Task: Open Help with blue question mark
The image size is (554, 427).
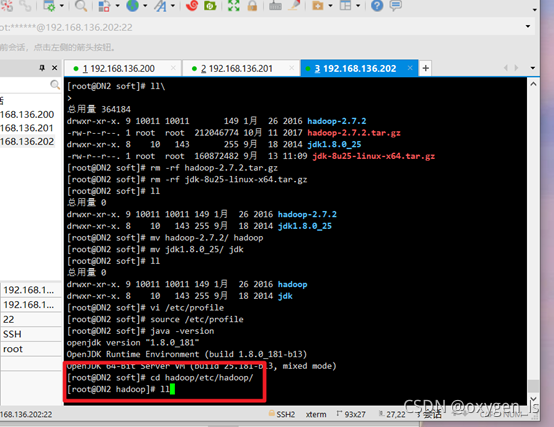Action: [377, 5]
